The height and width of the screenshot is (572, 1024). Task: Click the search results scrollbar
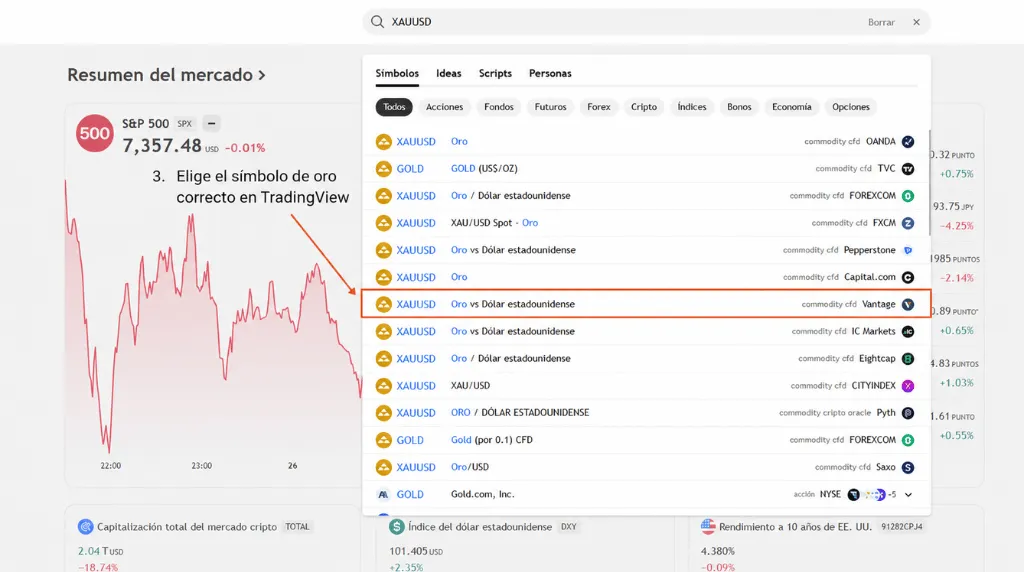tap(929, 183)
